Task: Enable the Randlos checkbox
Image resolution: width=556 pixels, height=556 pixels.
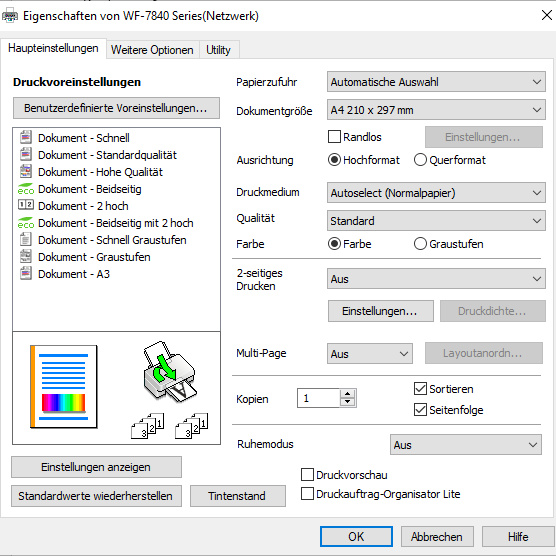Action: [334, 137]
